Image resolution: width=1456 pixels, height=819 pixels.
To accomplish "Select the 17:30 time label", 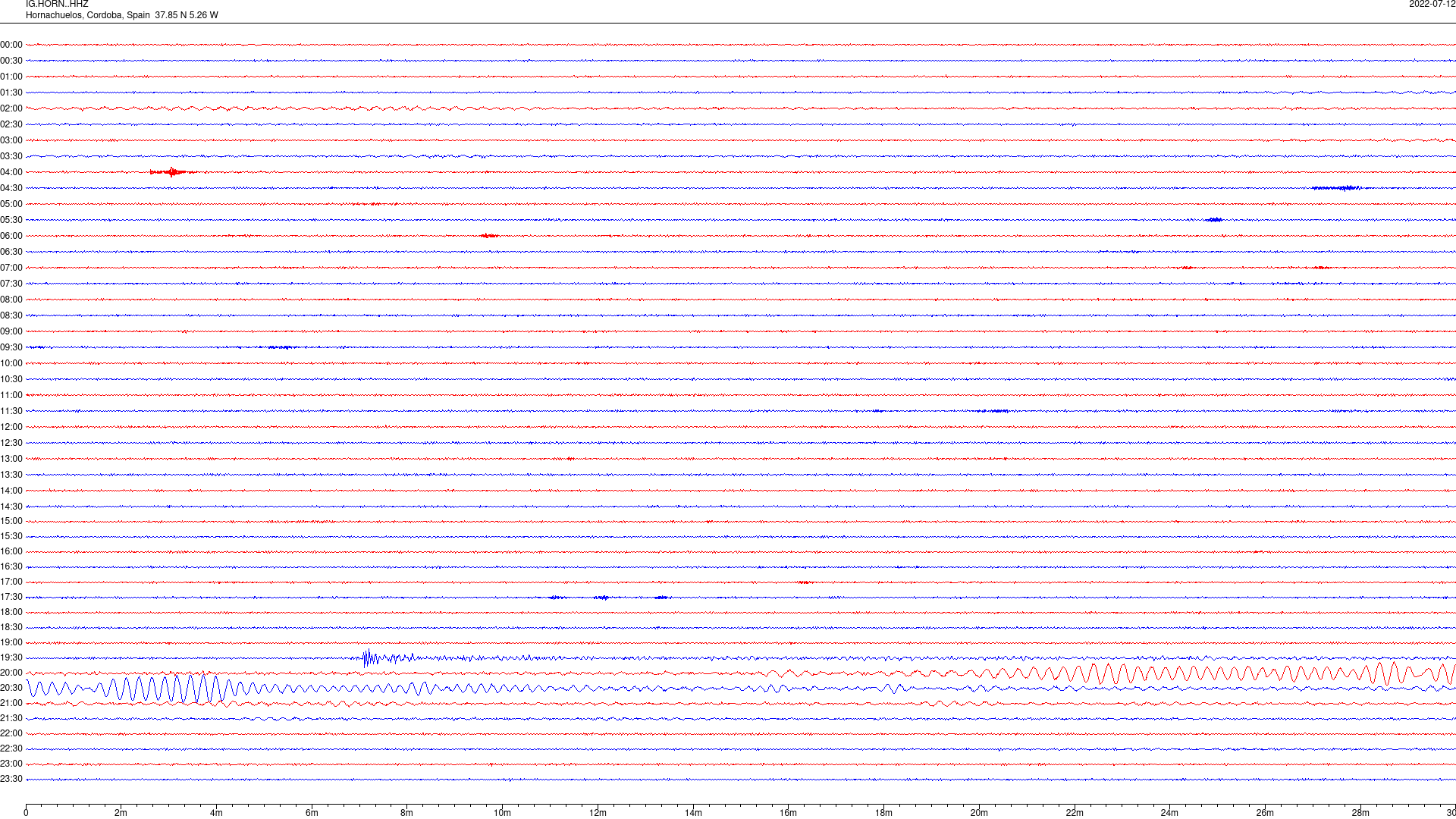I will coord(11,597).
